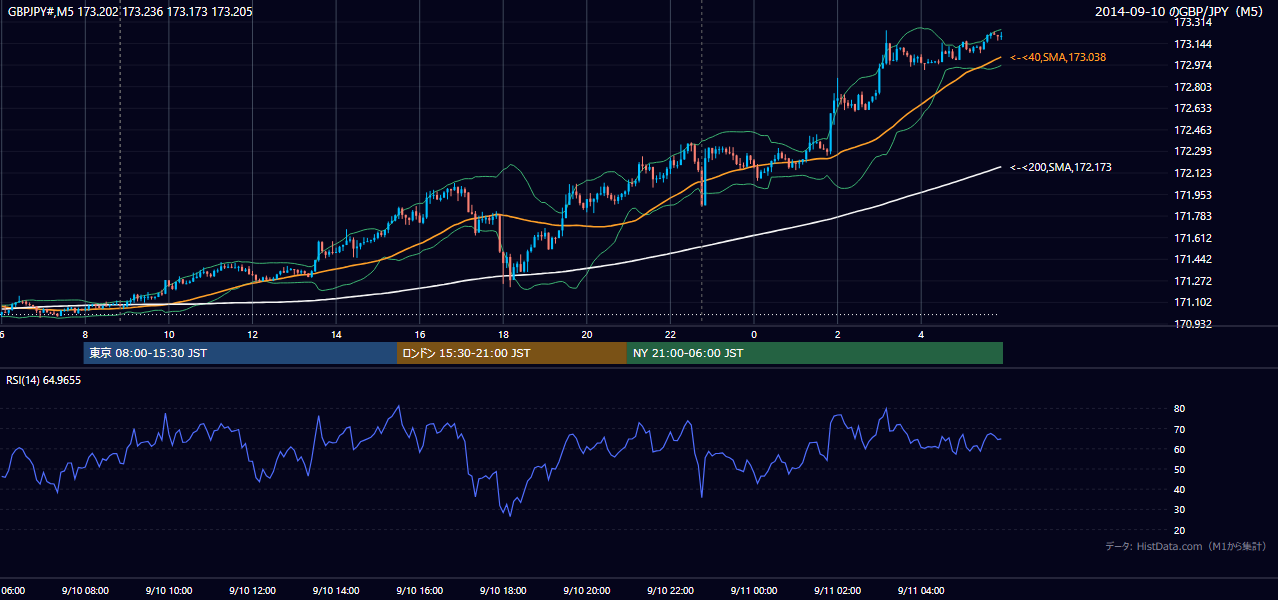Click the RSI(14) 64.9655 indicator label
Image resolution: width=1278 pixels, height=600 pixels.
[x=43, y=380]
